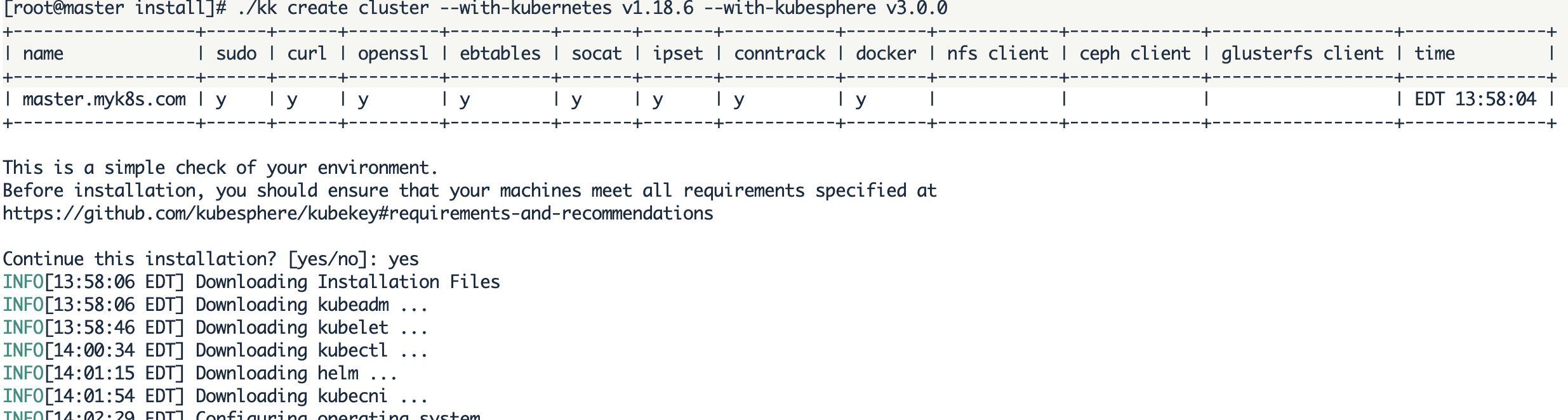The image size is (1568, 420).
Task: Click the 'Downloading Installation Files' log line
Action: [x=347, y=282]
